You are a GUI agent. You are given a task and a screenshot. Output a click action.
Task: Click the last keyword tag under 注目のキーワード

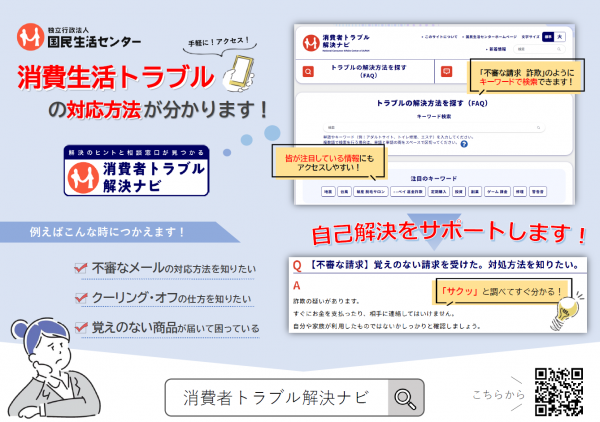[x=538, y=192]
